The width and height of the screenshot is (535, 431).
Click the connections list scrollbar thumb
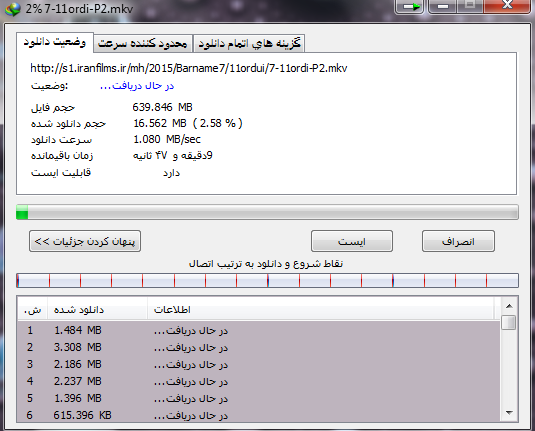tap(509, 322)
